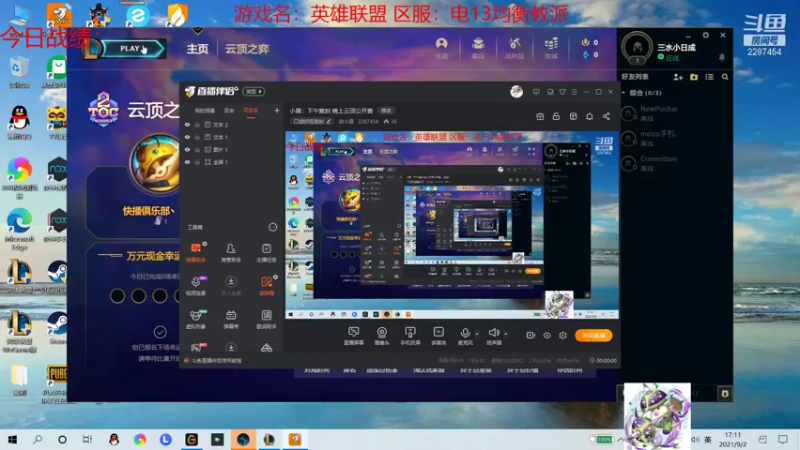Open the danmaku assistant tool (弹幕助手)

[196, 253]
